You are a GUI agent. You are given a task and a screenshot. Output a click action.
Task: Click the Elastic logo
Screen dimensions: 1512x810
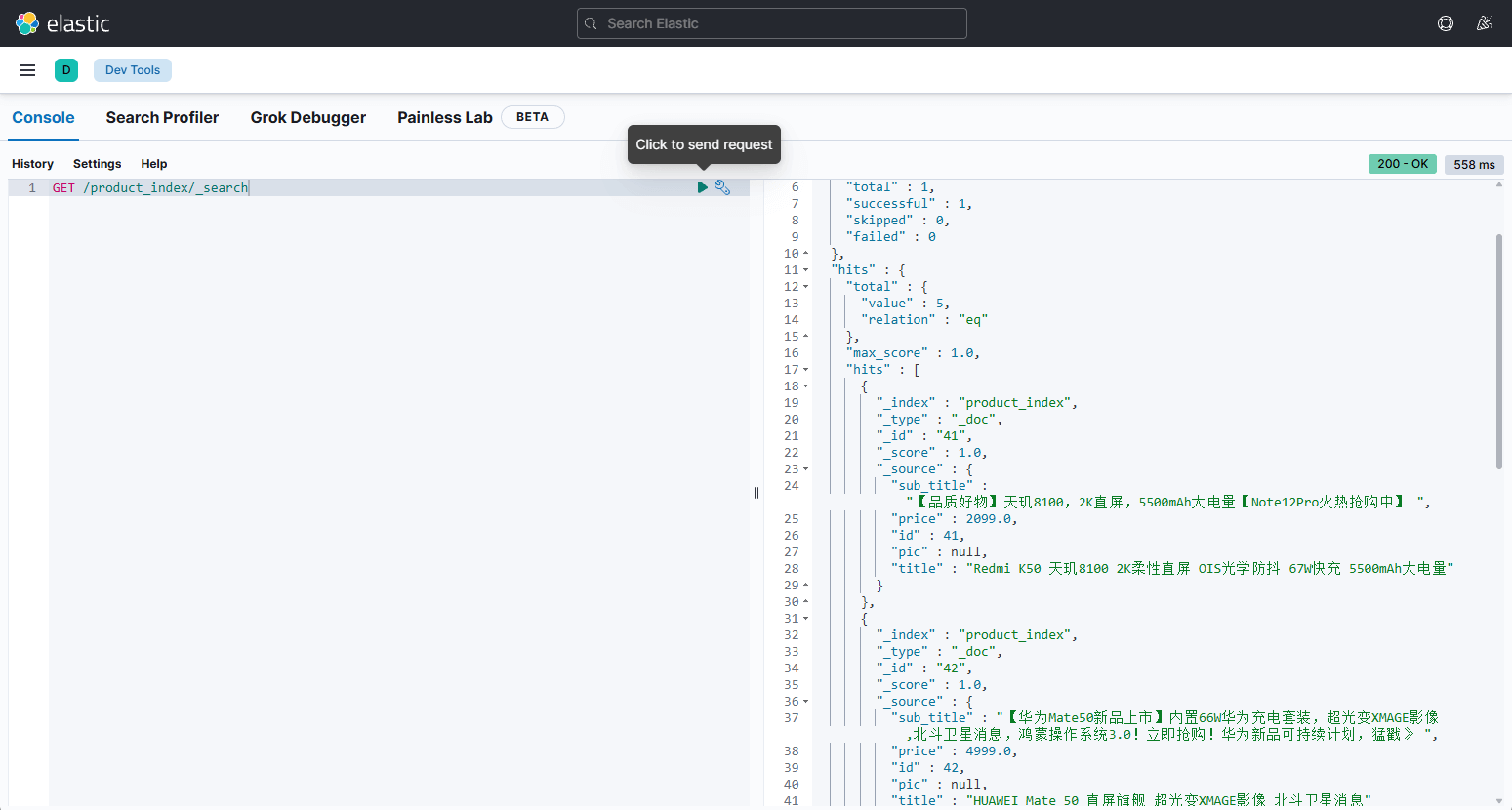pos(62,23)
